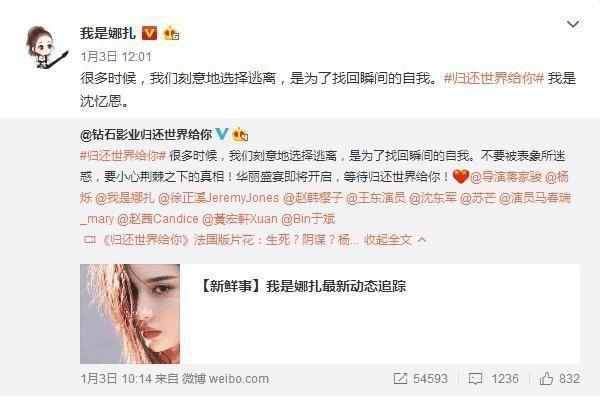The image size is (600, 400).
Task: Open the 1月3日 12:01 timestamp link
Action: [116, 57]
